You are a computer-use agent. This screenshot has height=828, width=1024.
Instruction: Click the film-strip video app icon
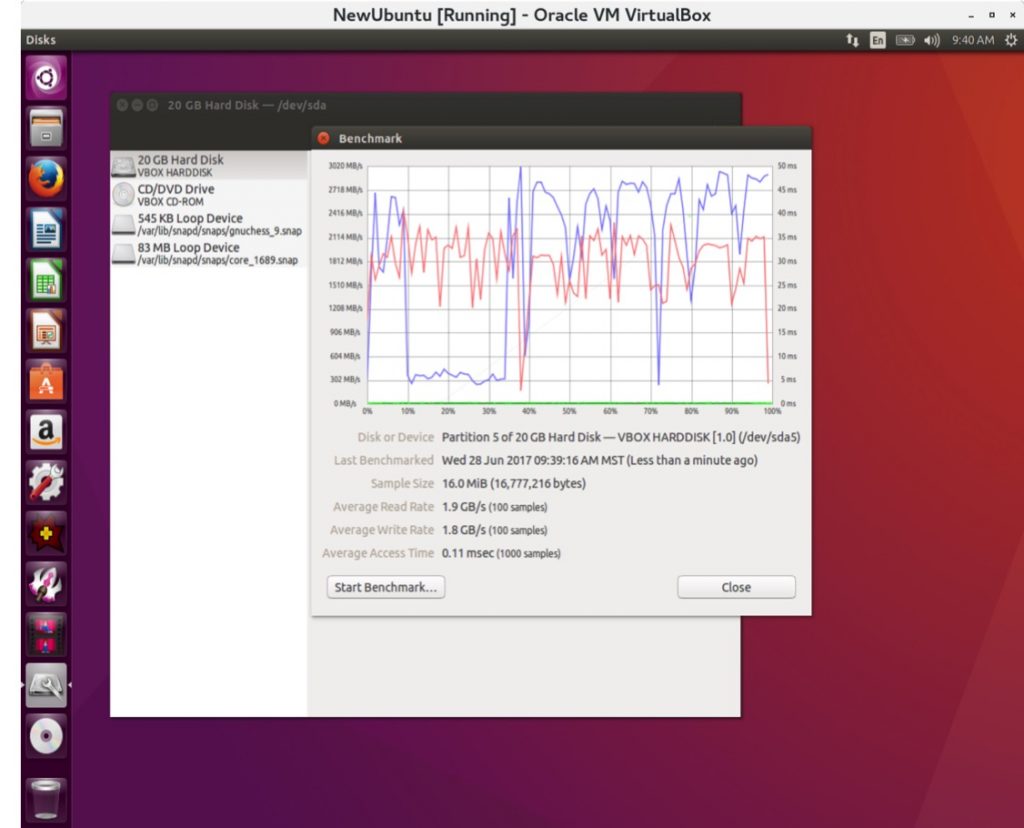point(46,634)
